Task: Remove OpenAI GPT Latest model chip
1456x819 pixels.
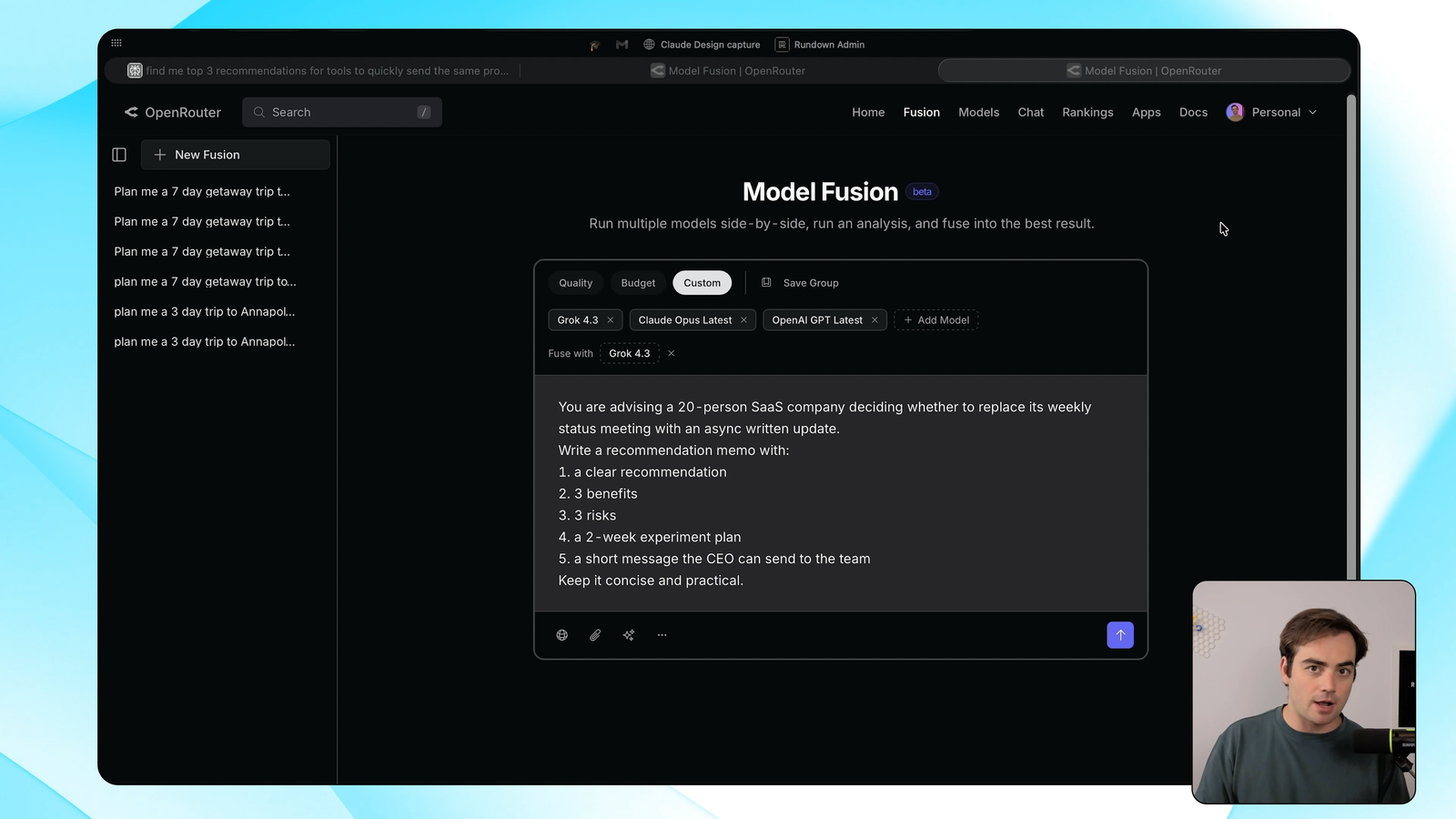Action: [x=875, y=320]
